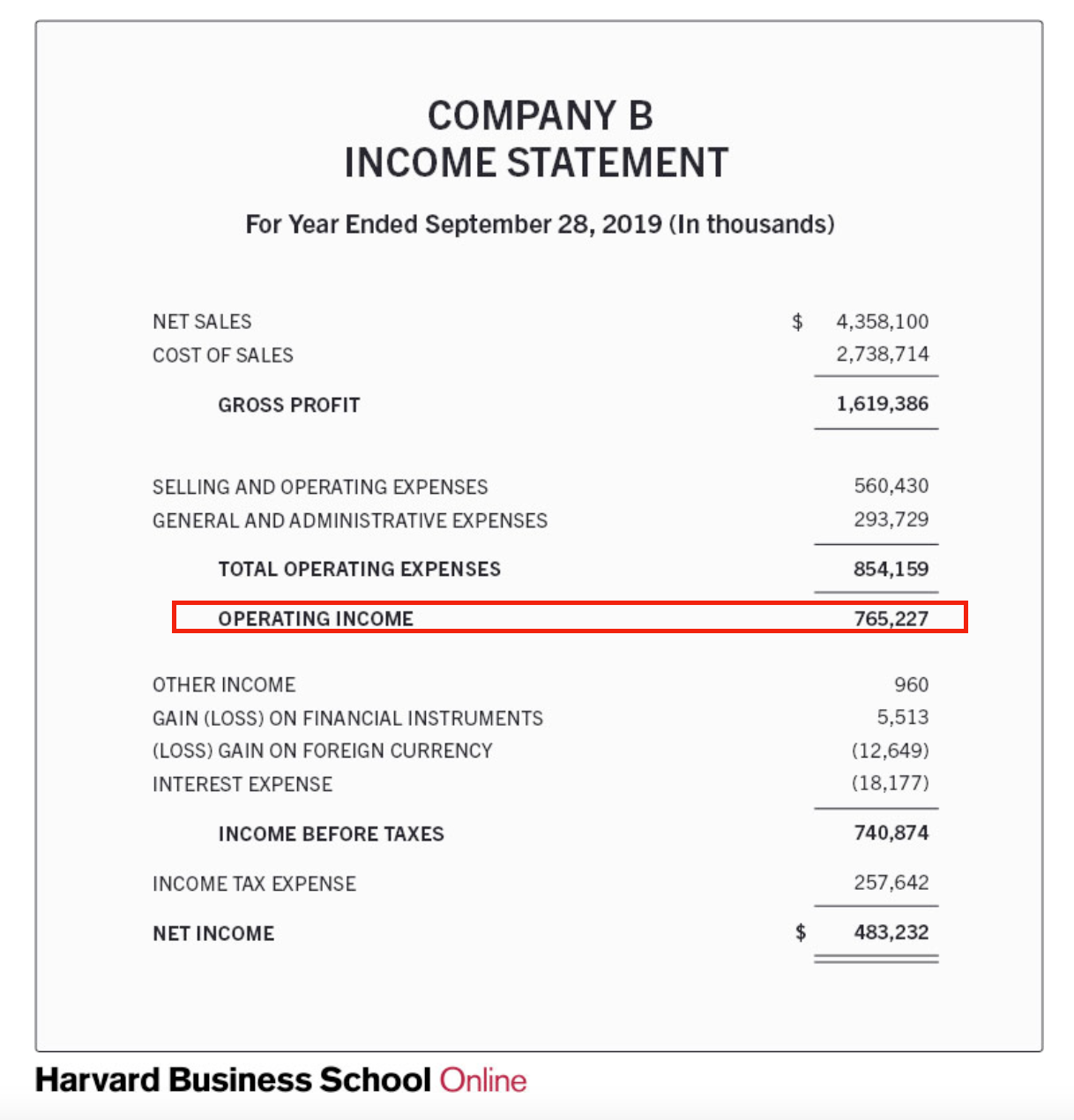Click the Selling and Operating Expenses line

pos(320,487)
